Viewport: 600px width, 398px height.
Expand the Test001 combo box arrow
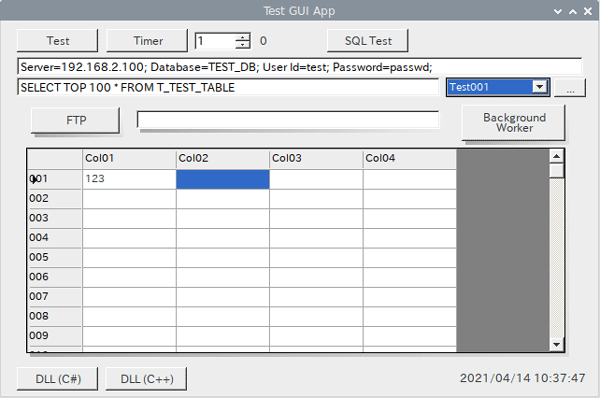click(540, 87)
